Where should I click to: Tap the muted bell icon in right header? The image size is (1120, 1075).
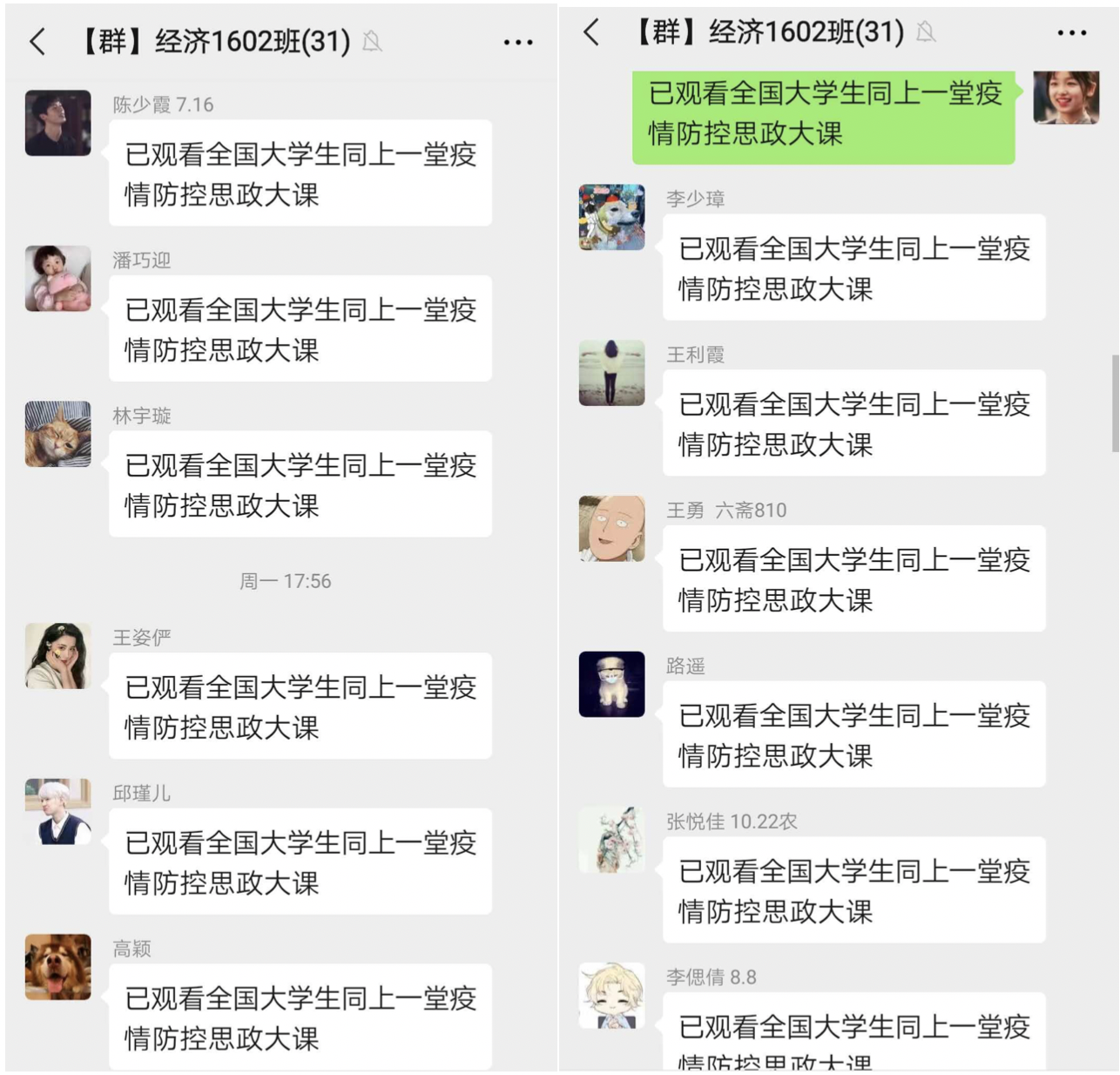pos(926,32)
